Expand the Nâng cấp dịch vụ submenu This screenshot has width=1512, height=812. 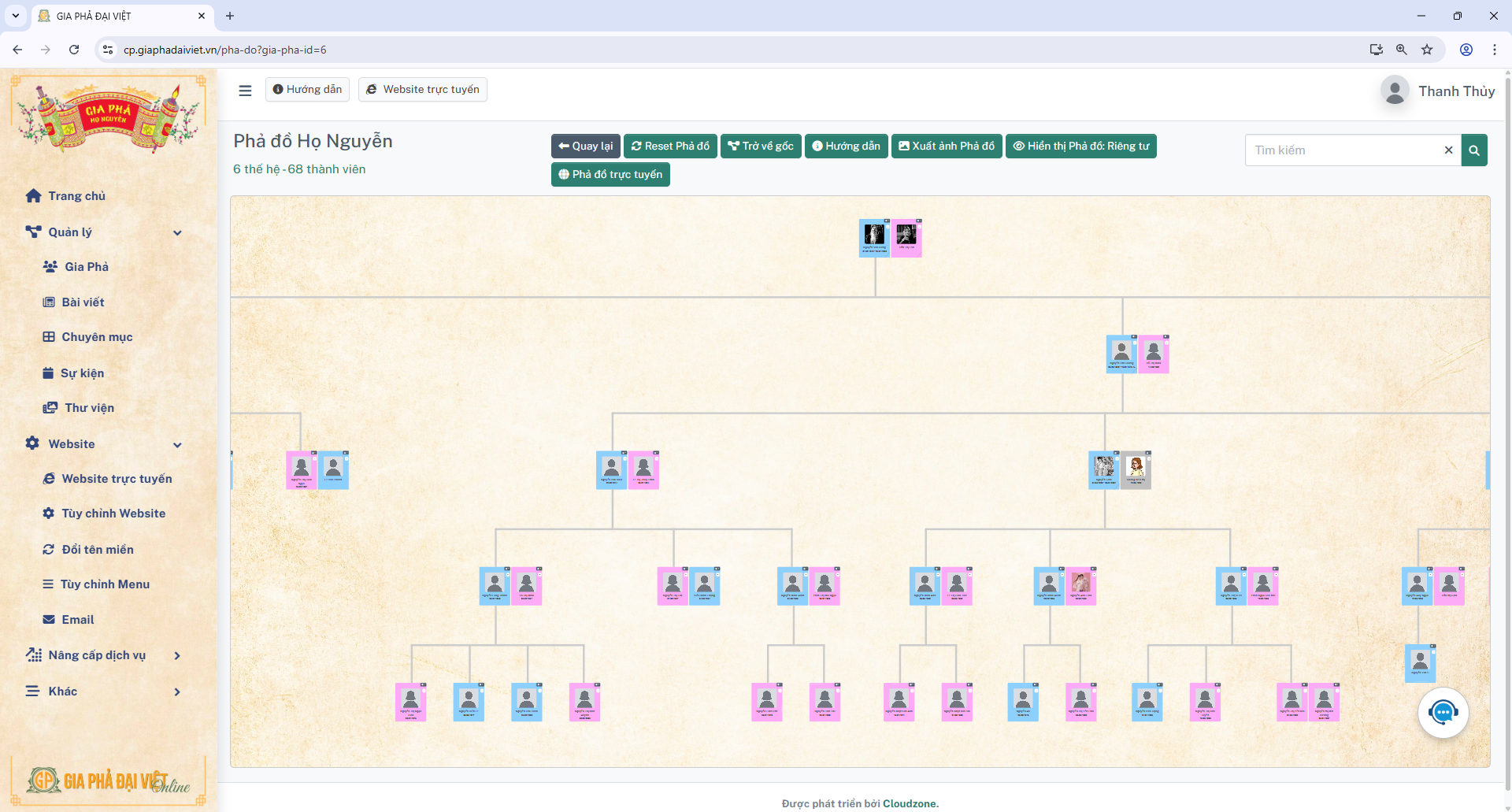click(x=177, y=655)
